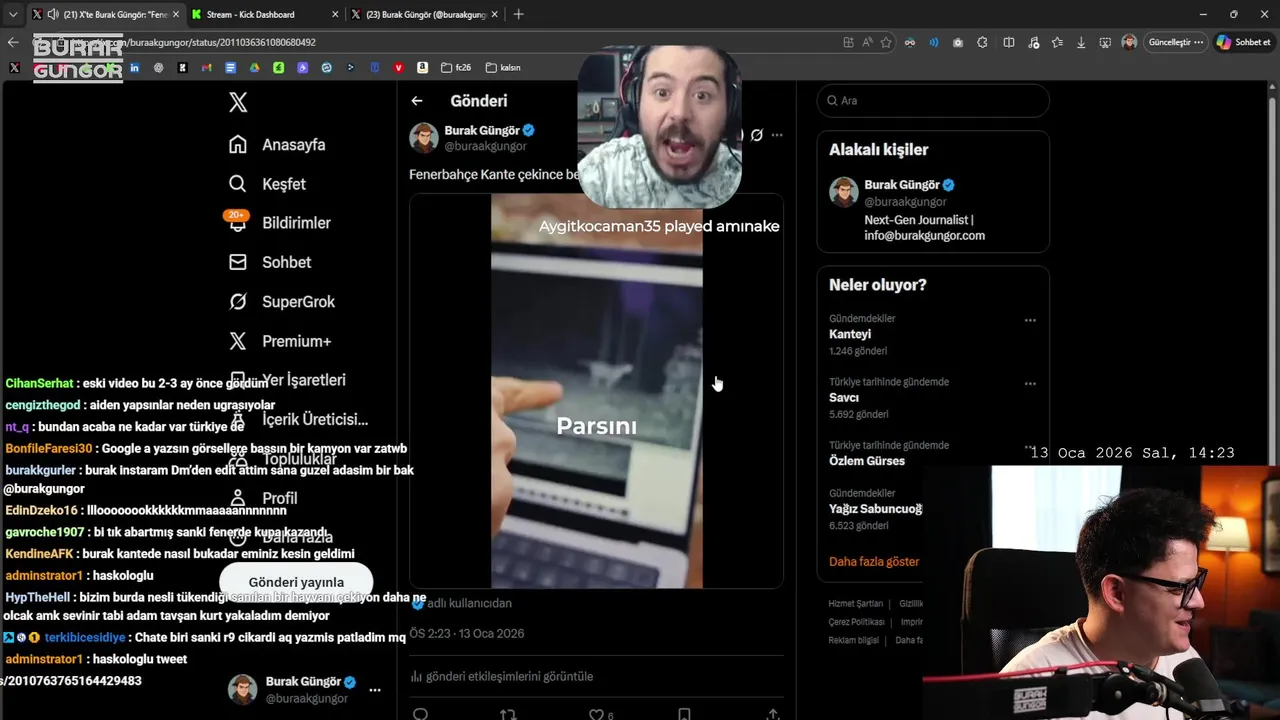The width and height of the screenshot is (1280, 720).
Task: Open the Grok icon on the post header
Action: point(757,135)
